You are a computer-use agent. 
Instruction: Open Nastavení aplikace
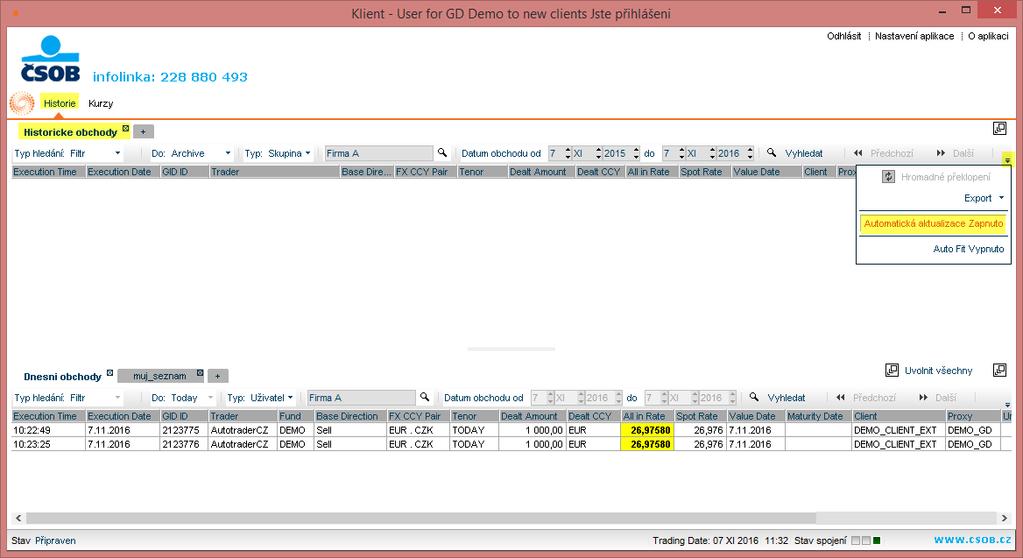point(914,36)
